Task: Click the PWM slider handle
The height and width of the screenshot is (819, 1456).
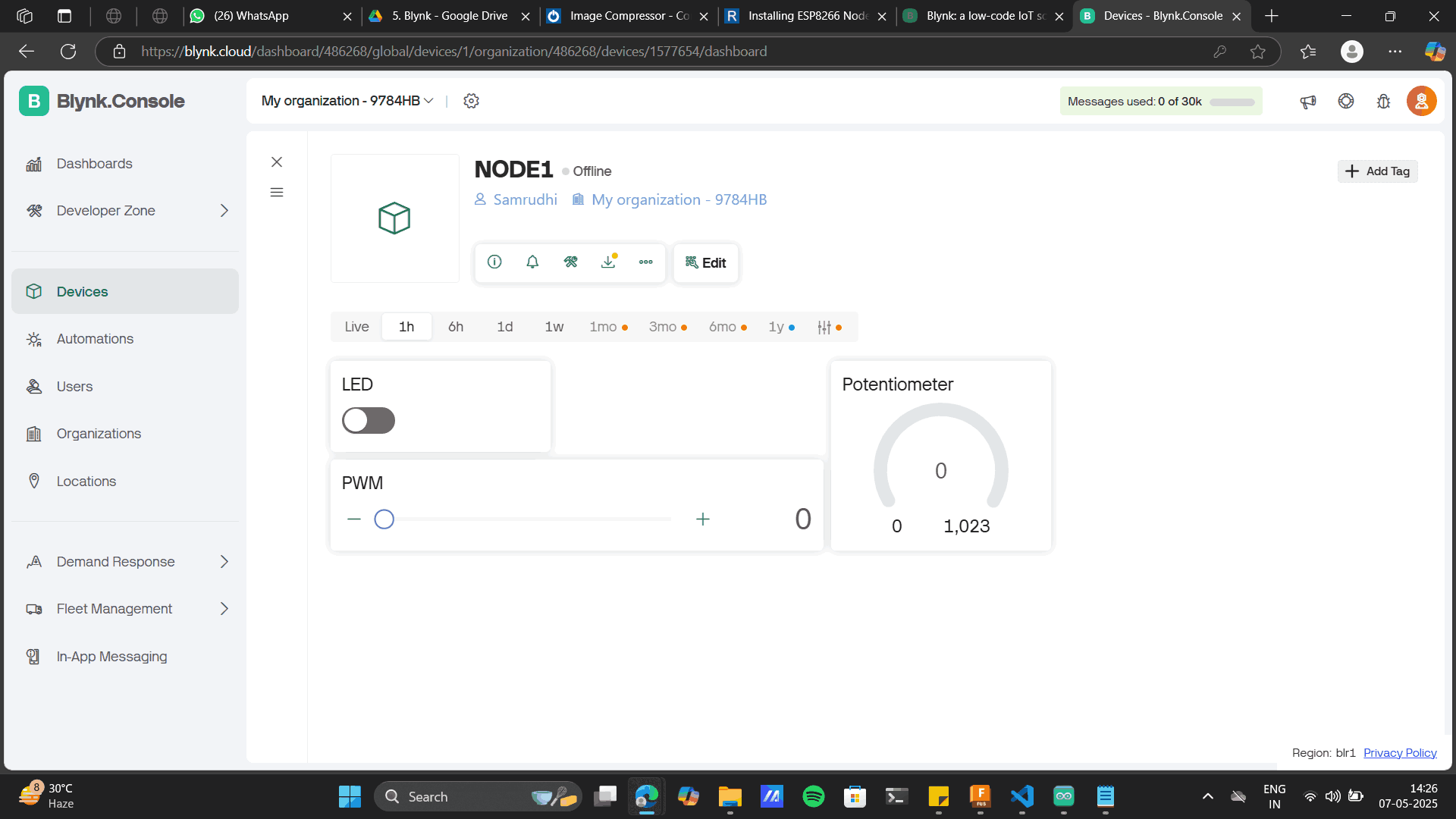Action: [384, 519]
